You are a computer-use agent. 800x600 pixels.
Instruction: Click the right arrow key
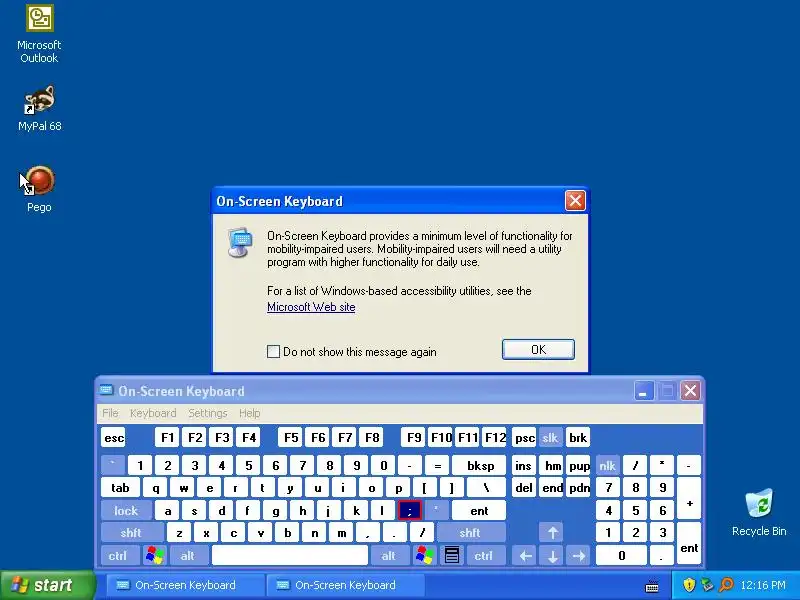[x=579, y=555]
